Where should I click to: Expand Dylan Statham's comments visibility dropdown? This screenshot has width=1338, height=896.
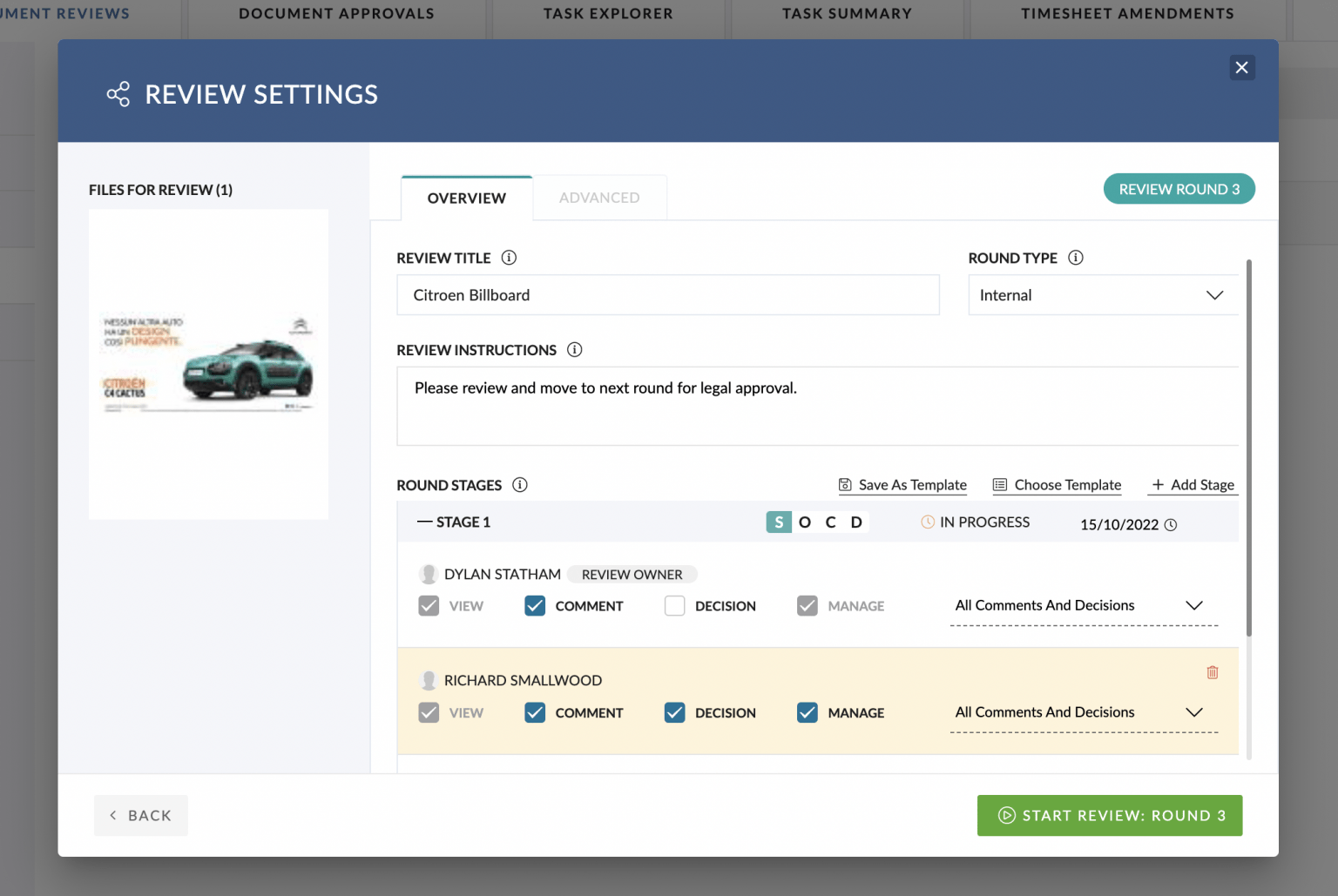[1193, 606]
